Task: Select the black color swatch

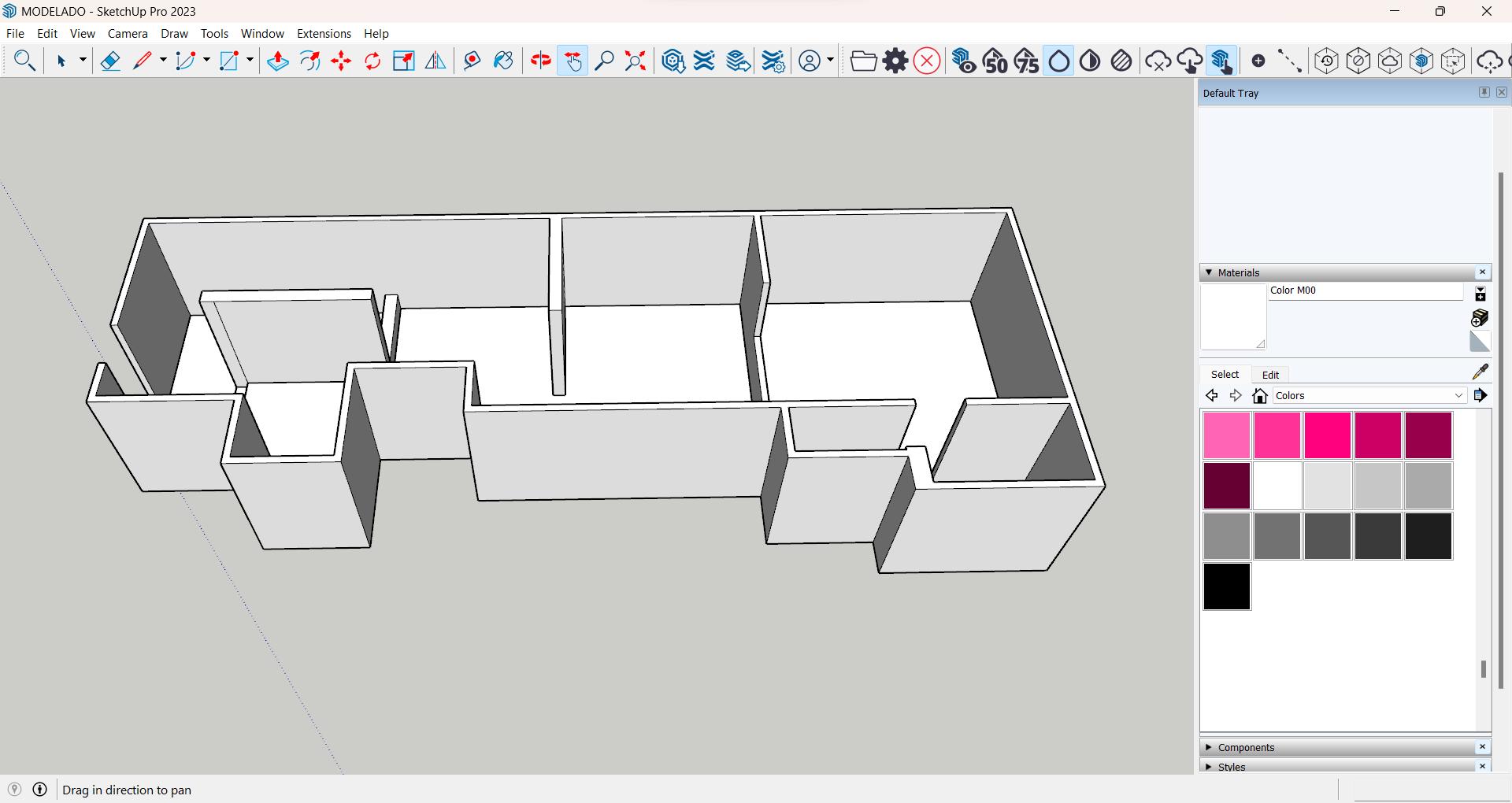Action: tap(1226, 587)
